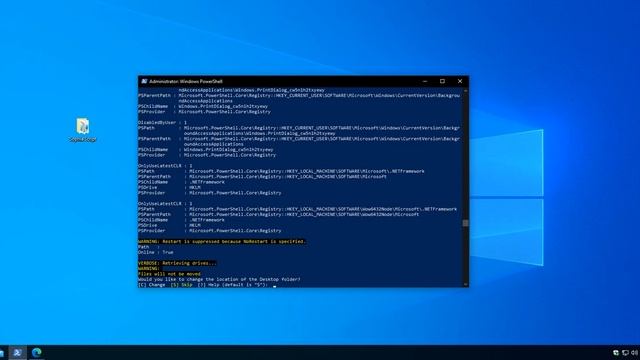The height and width of the screenshot is (360, 640).
Task: Click the green update tray icon
Action: click(616, 353)
